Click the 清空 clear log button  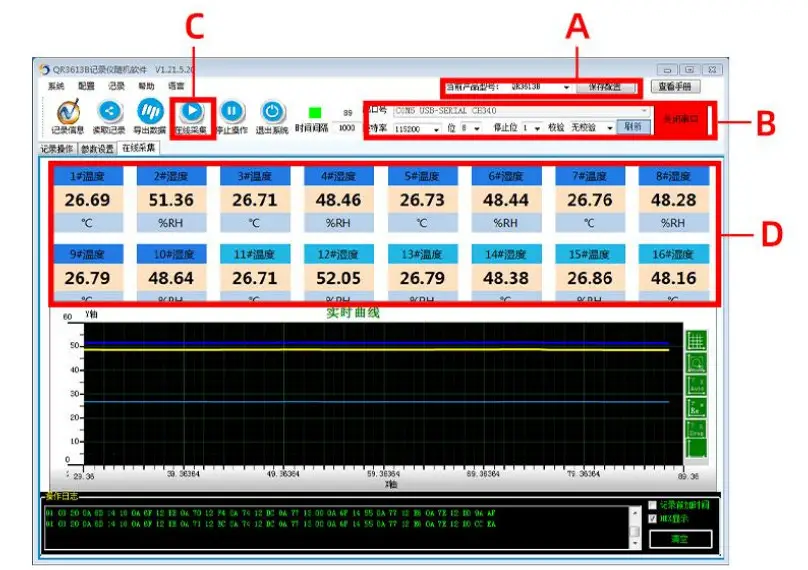point(681,539)
